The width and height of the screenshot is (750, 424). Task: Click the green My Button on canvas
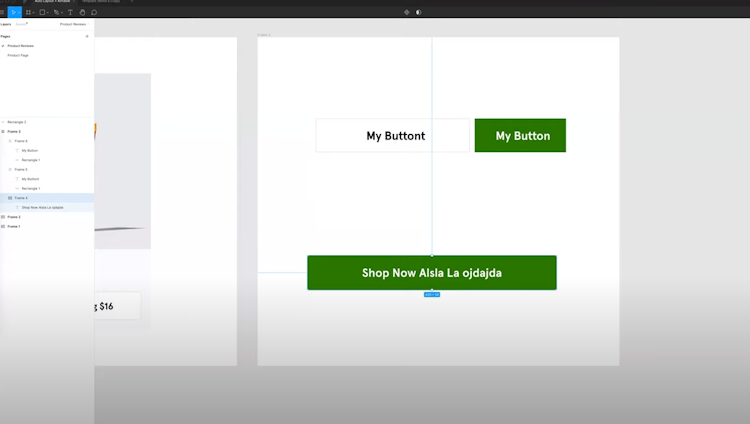(x=520, y=135)
